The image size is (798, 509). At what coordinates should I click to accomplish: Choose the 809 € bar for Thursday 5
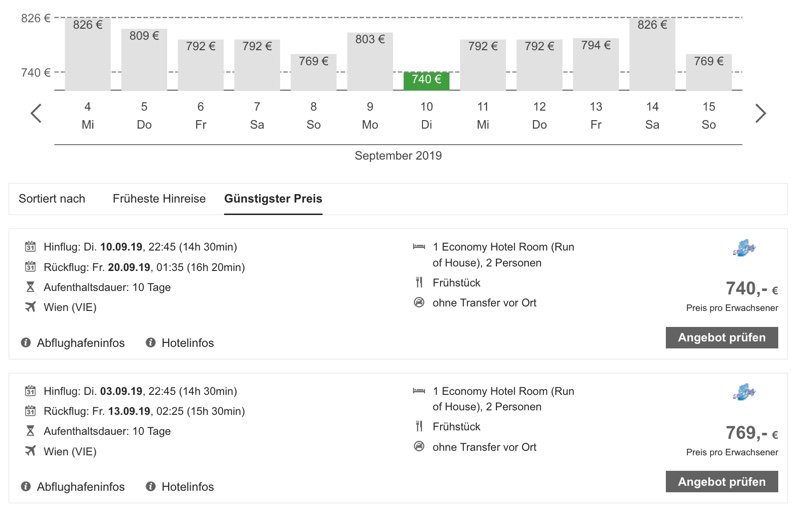coord(144,58)
